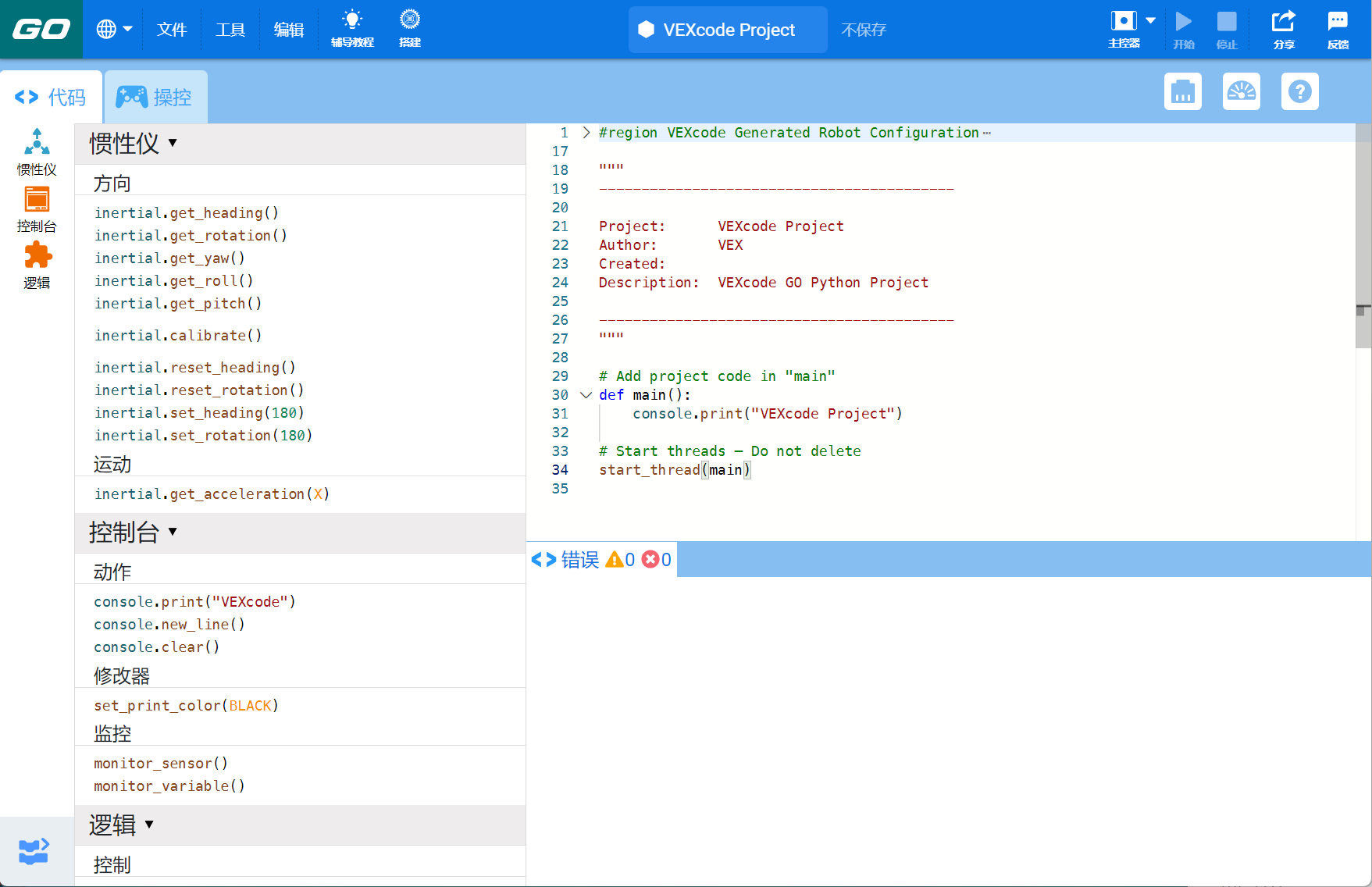Switch to the 操控 tab
The image size is (1372, 887).
point(155,97)
